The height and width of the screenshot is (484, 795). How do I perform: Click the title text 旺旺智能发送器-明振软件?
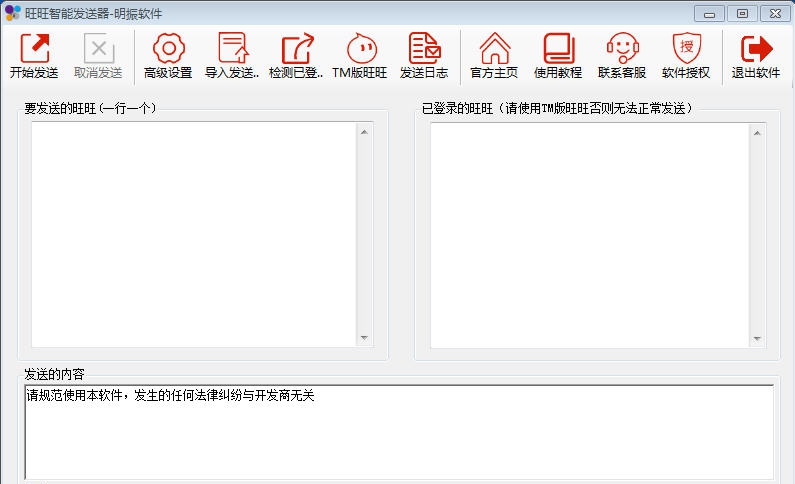(93, 14)
